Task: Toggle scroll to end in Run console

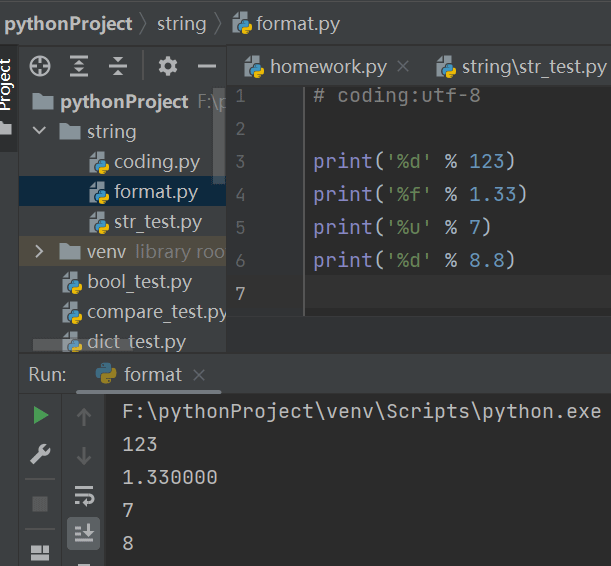Action: click(x=84, y=532)
